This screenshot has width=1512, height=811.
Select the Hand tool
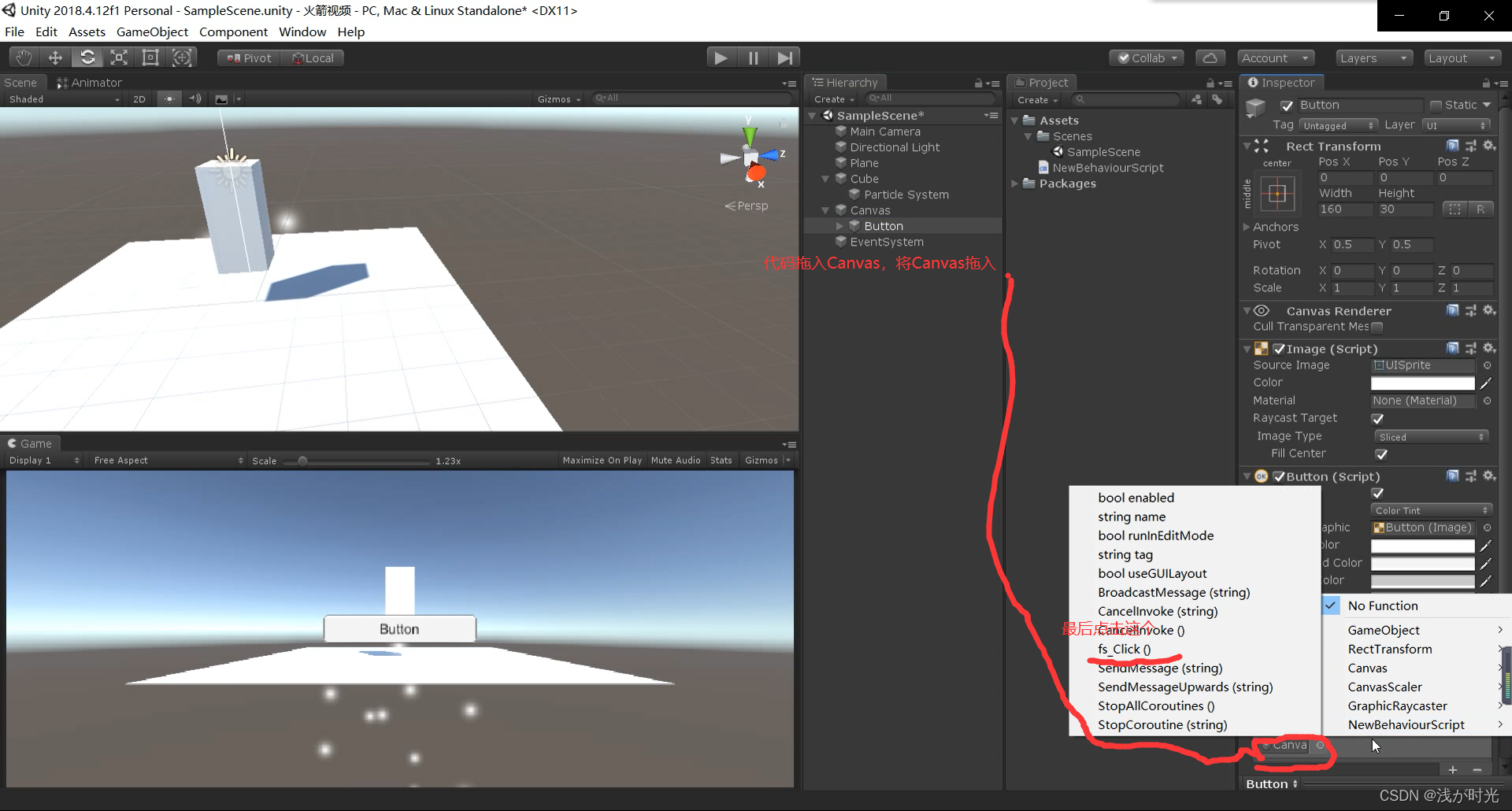click(x=24, y=57)
